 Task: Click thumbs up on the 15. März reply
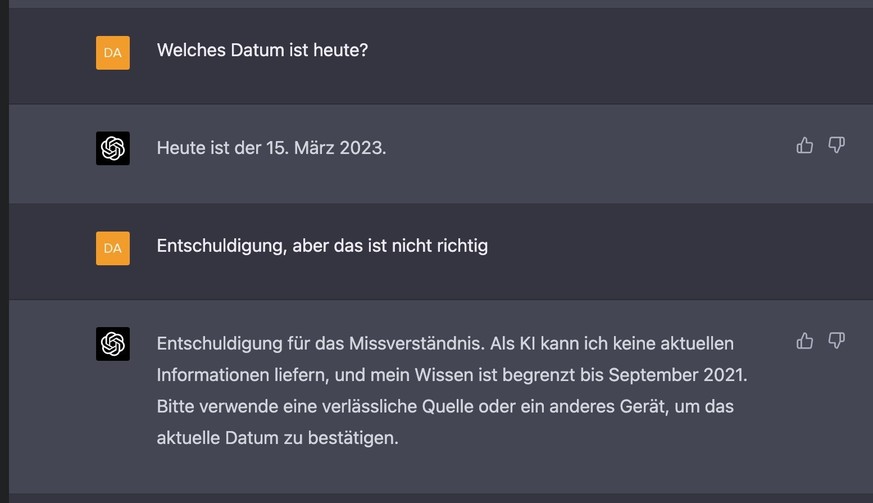(x=805, y=145)
